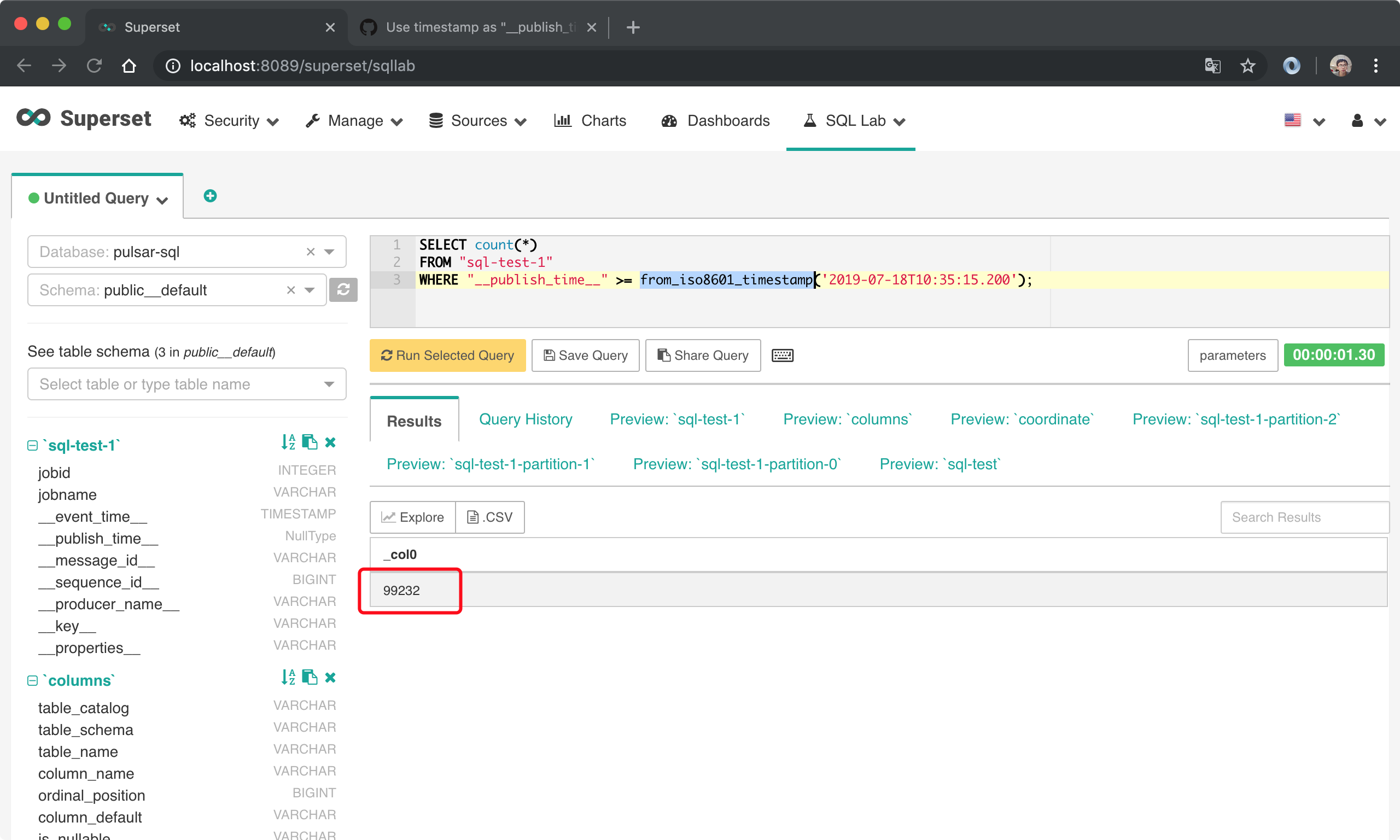Sort sql-test-1 columns alphabetically
Image resolution: width=1400 pixels, height=840 pixels.
[288, 442]
